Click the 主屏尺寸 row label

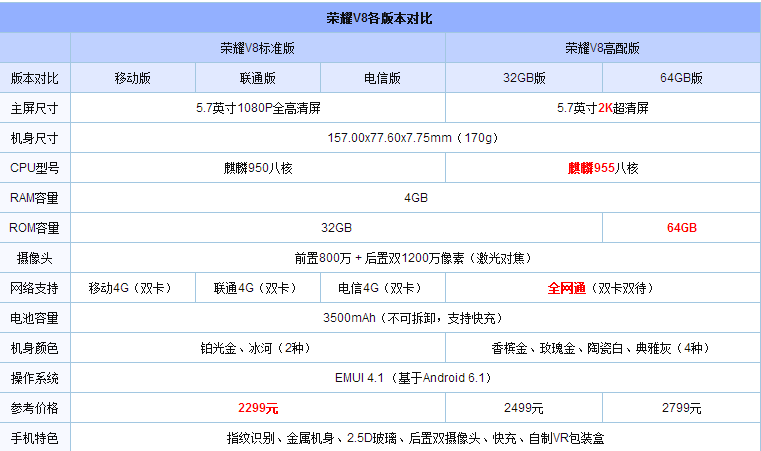point(34,108)
